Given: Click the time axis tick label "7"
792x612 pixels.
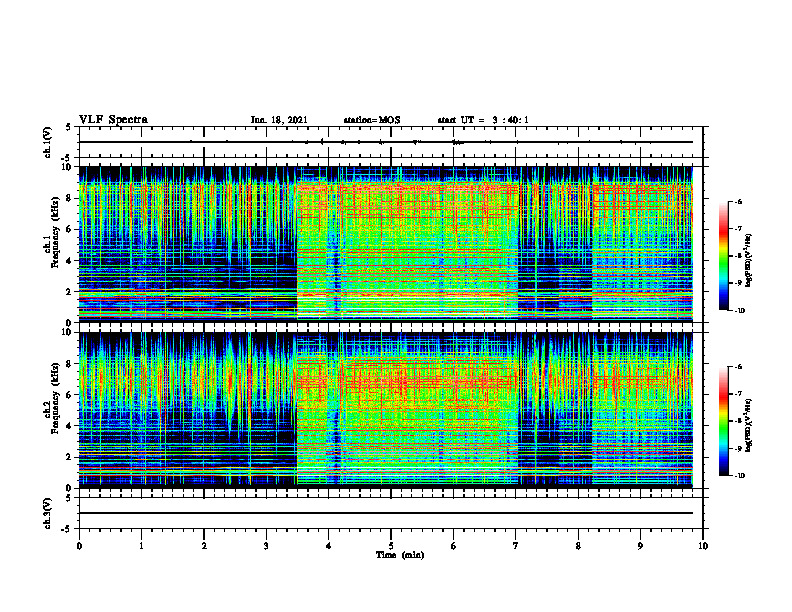Looking at the screenshot, I should click(x=516, y=546).
